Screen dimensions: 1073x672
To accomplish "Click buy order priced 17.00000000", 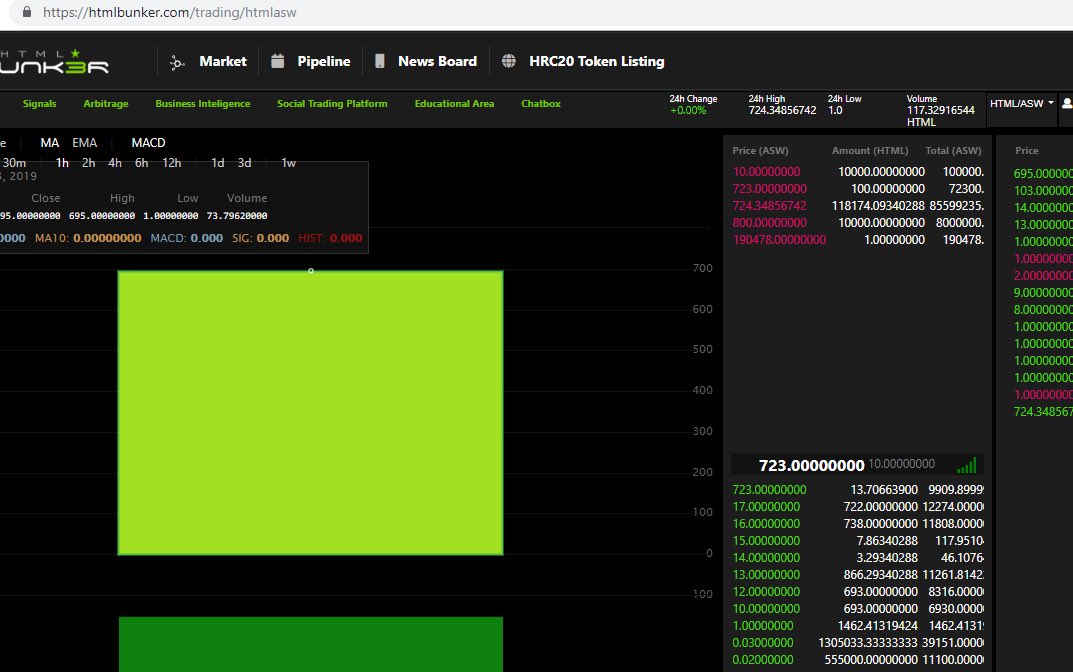I will [x=858, y=507].
